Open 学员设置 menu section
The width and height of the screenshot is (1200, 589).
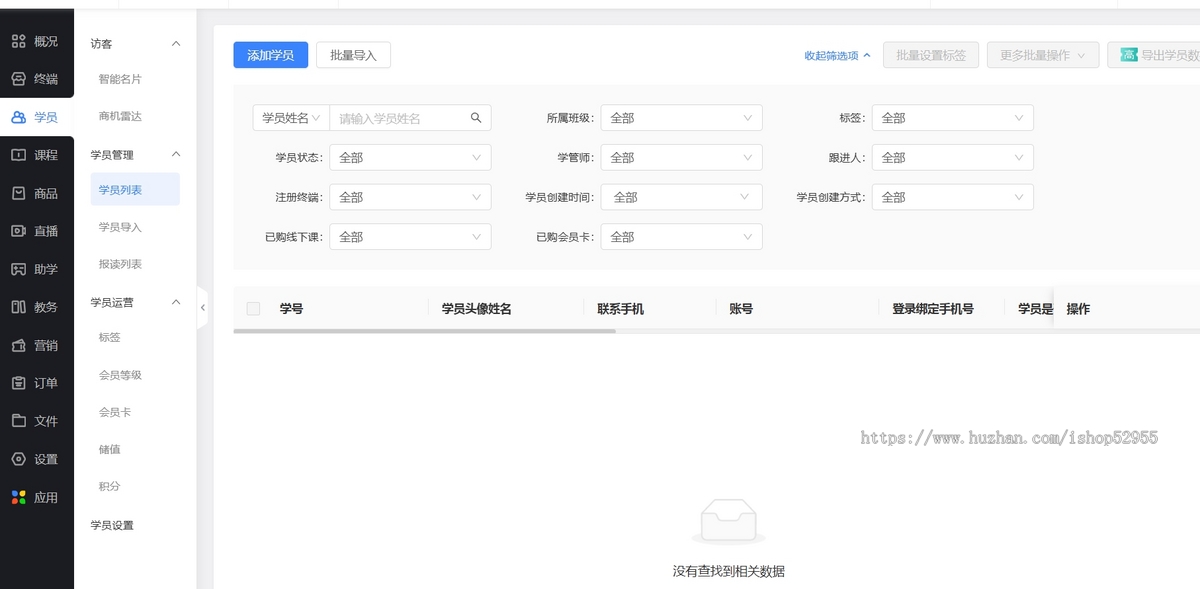(112, 525)
